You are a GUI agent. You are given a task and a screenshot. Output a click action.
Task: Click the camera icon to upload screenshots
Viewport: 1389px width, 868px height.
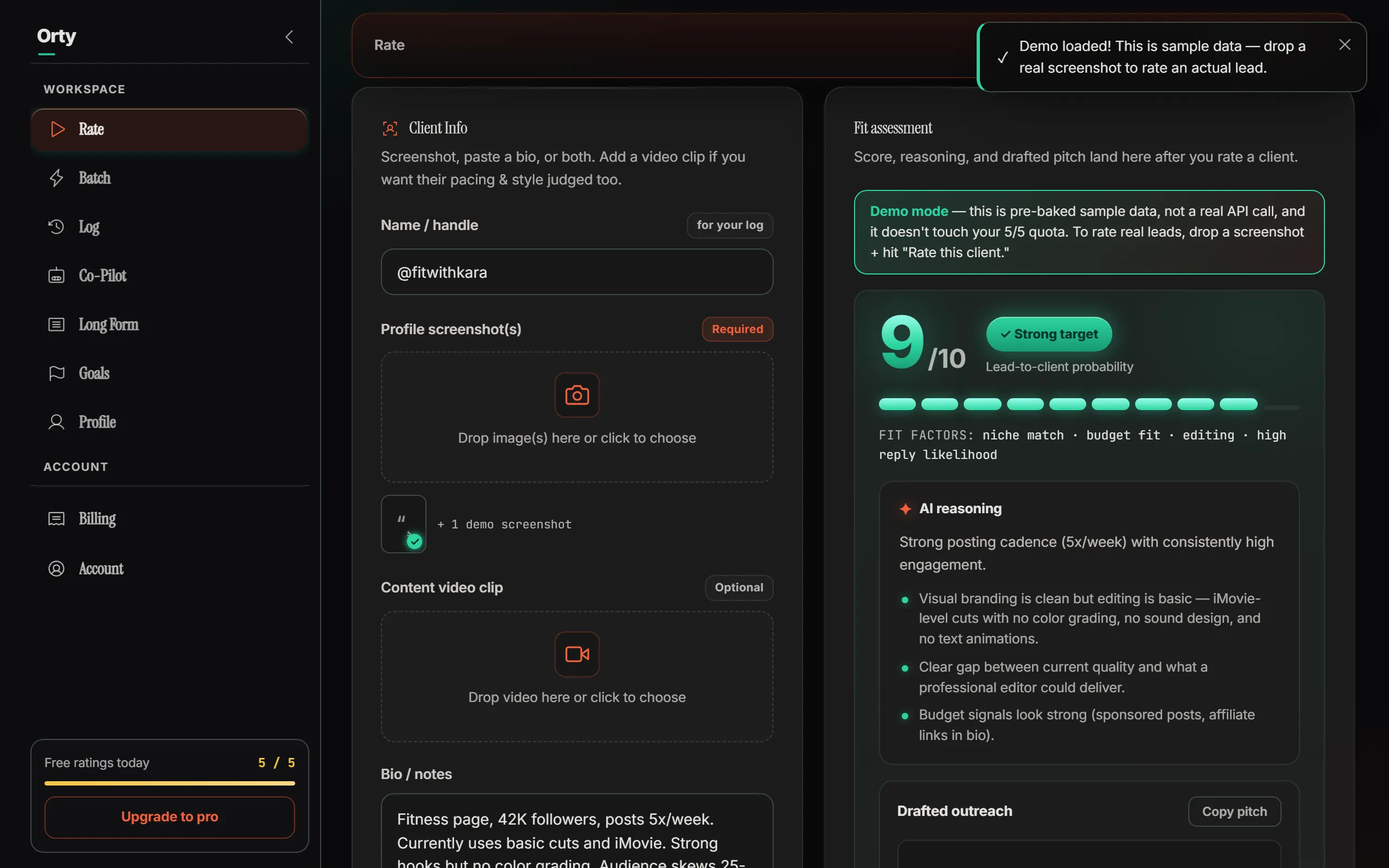click(x=577, y=395)
